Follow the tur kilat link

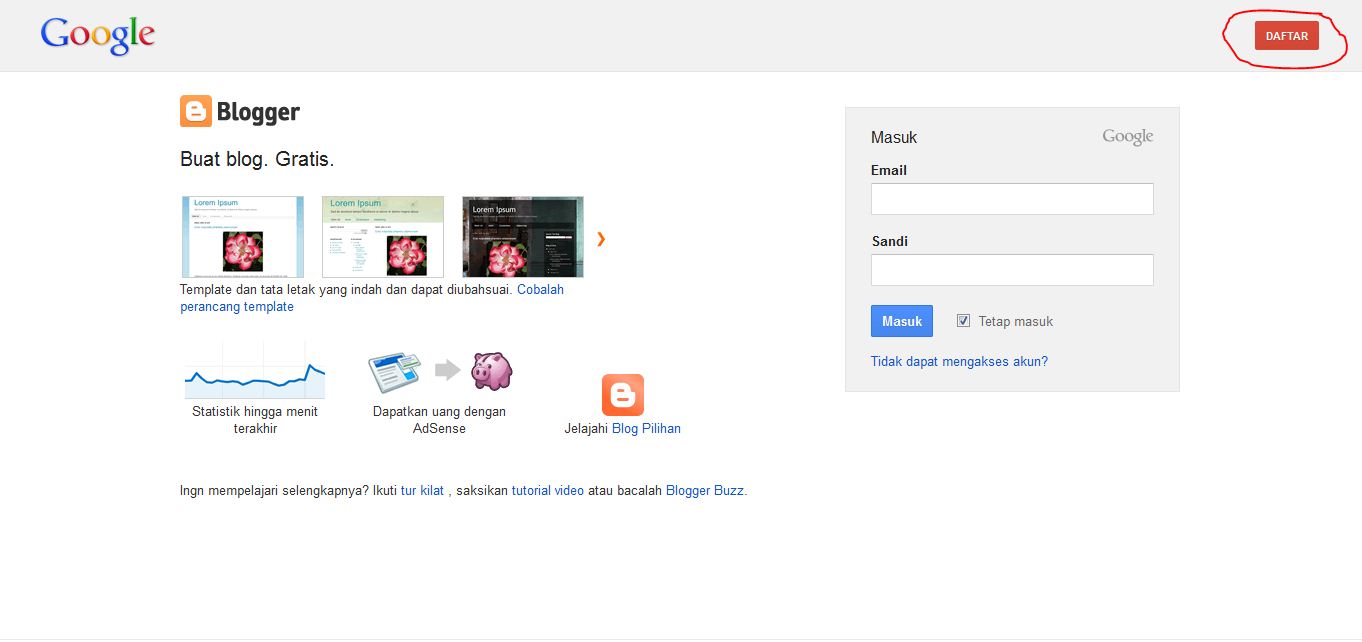[x=422, y=491]
